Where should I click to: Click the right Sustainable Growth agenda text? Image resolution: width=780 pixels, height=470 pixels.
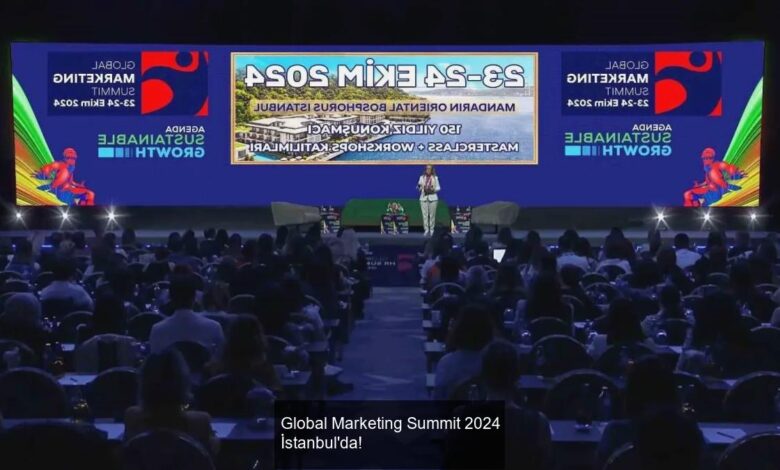pos(618,141)
